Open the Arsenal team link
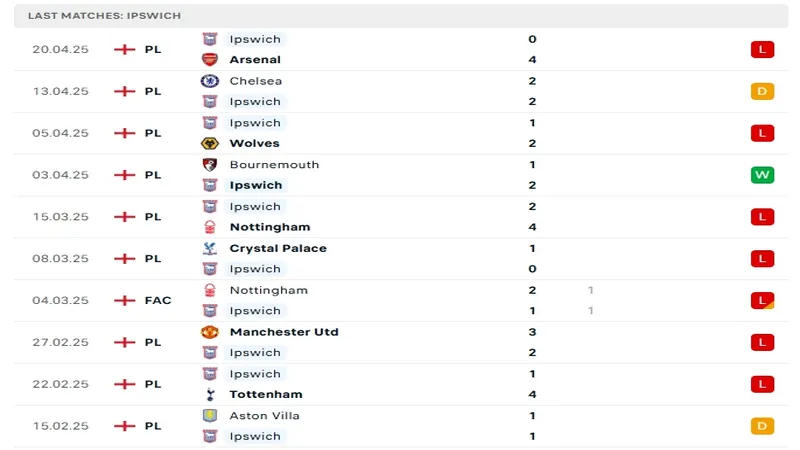 tap(255, 60)
